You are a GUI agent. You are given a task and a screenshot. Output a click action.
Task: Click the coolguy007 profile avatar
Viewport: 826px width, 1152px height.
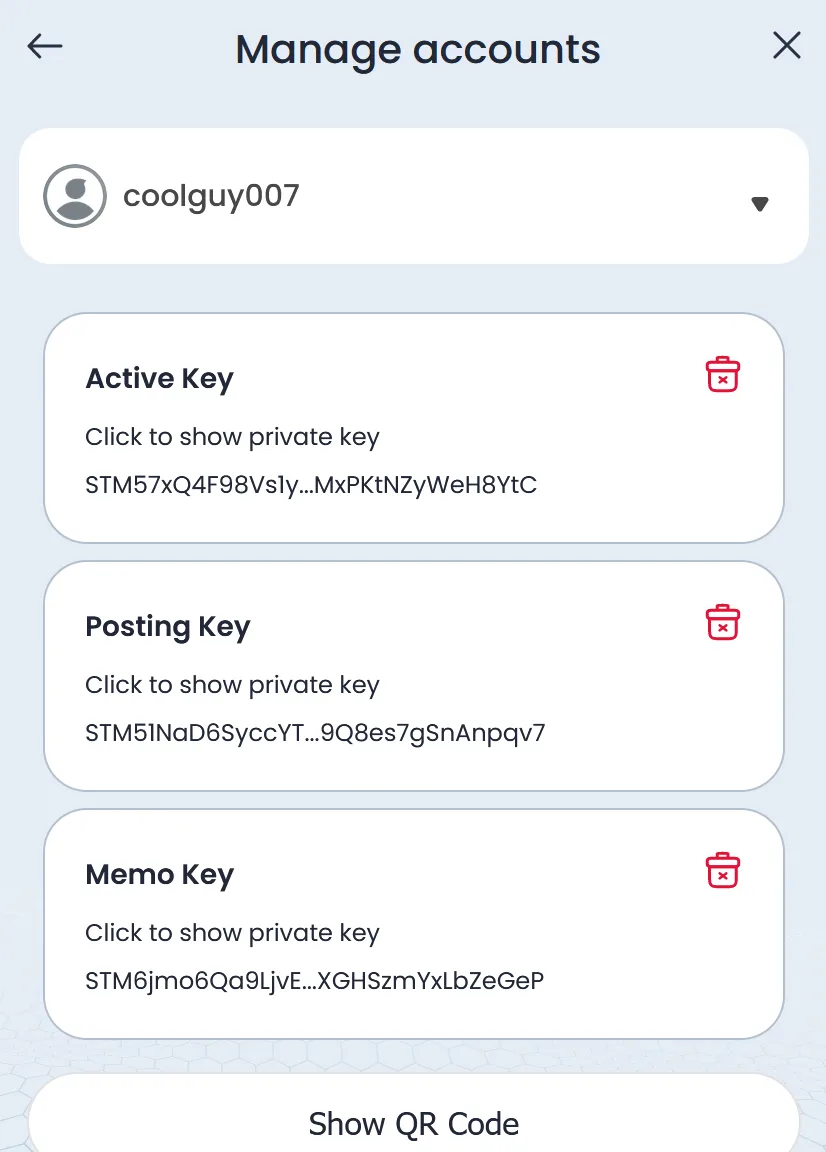pos(75,196)
